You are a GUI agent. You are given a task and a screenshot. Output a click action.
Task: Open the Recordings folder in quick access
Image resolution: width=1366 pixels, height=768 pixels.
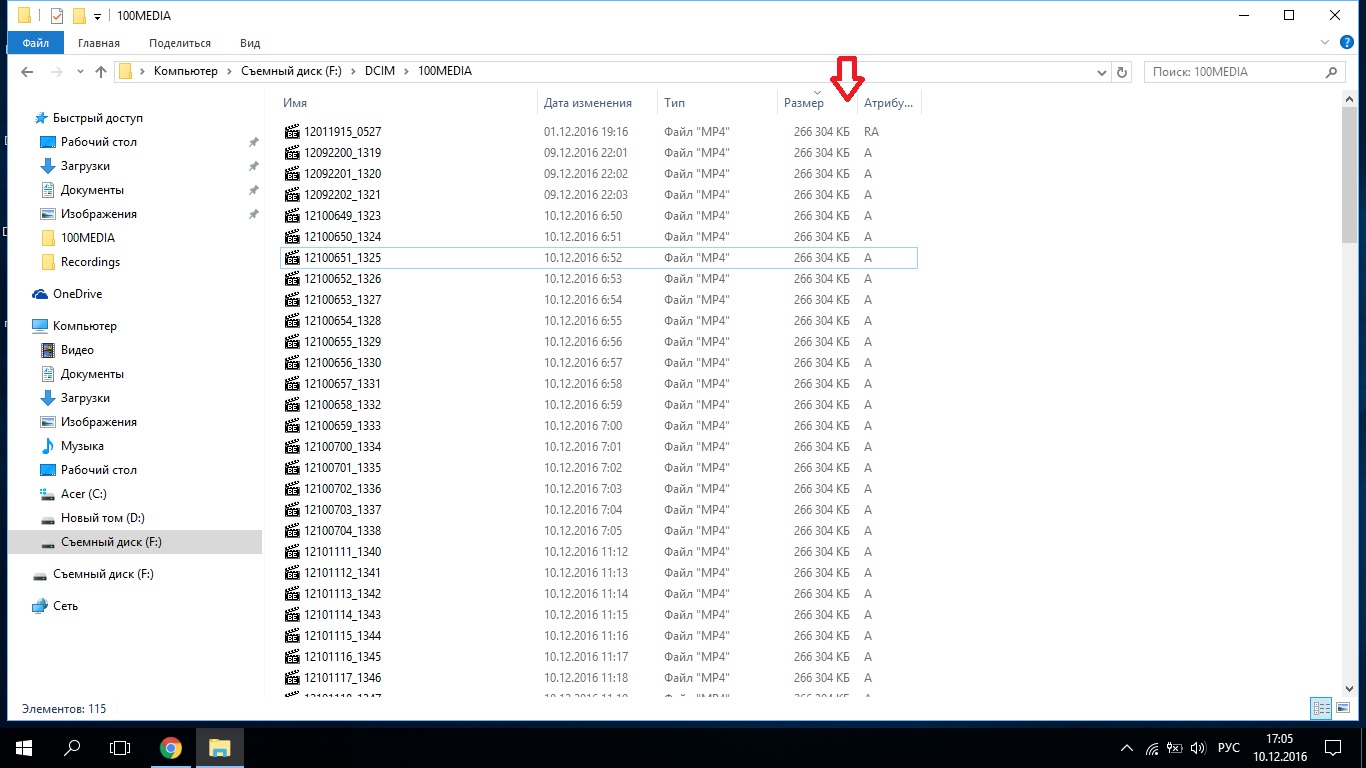(x=90, y=262)
